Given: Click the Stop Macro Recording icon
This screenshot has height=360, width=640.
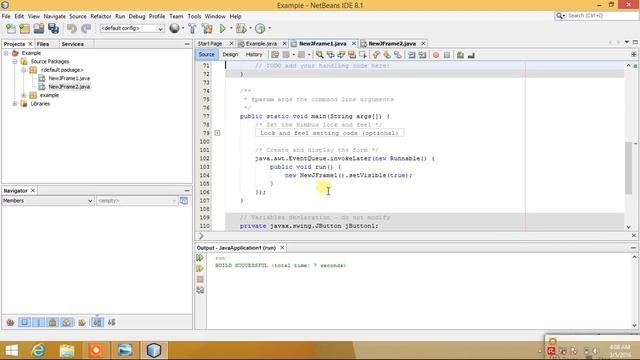Looking at the screenshot, I should 447,55.
